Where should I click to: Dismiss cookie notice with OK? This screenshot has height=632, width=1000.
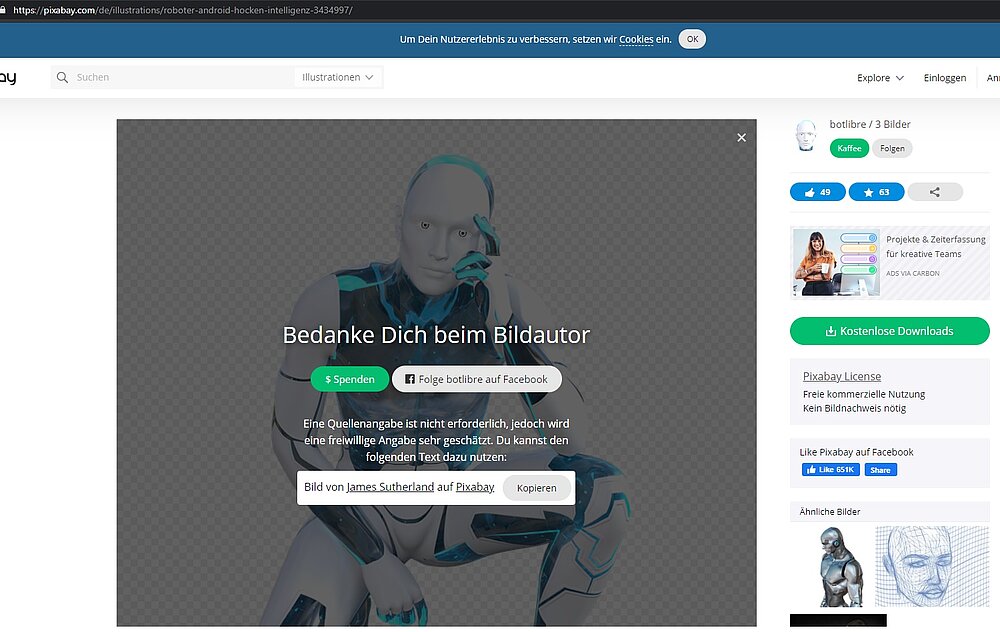coord(692,40)
